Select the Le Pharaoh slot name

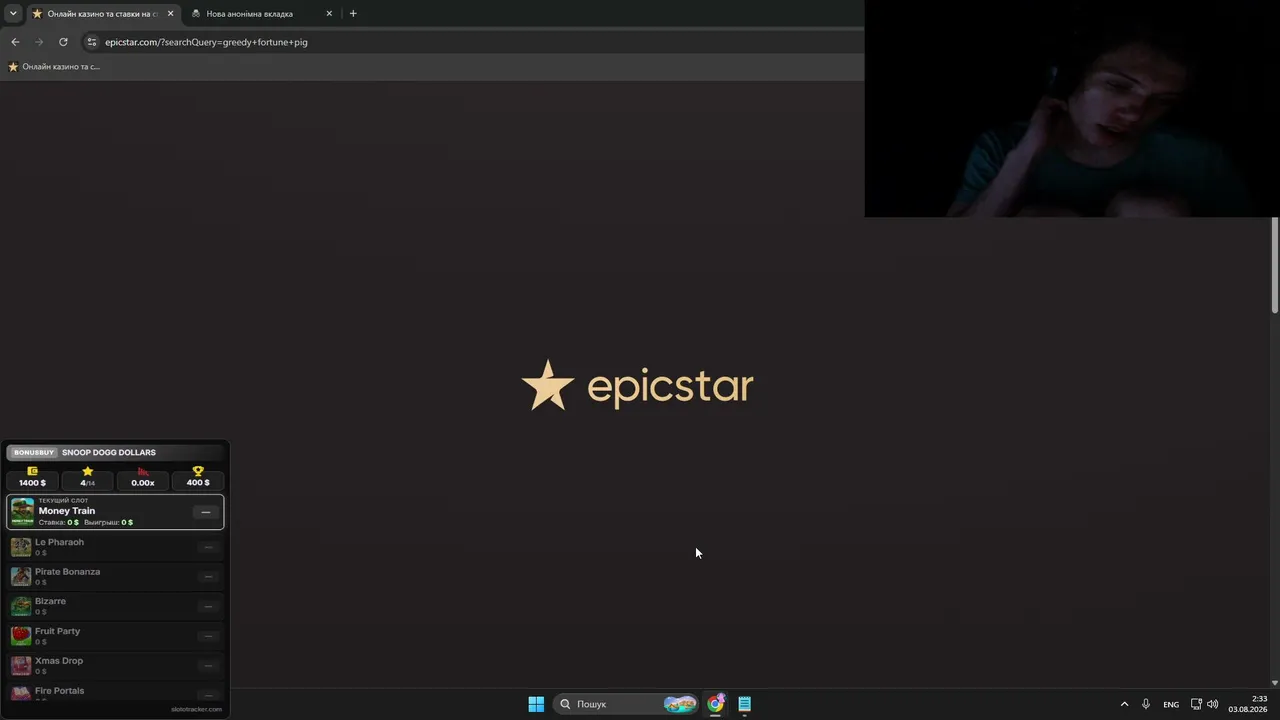[x=59, y=542]
